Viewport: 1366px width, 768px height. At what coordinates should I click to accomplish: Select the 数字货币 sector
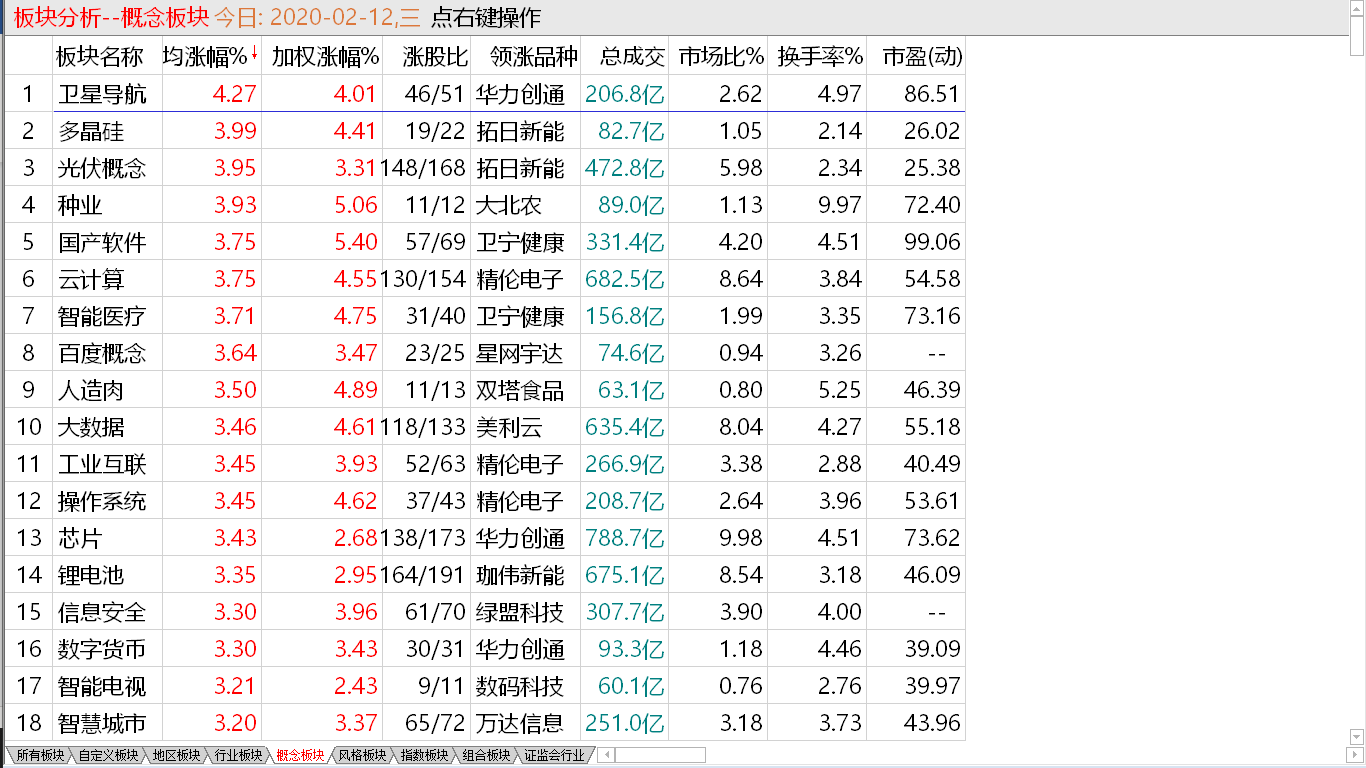pyautogui.click(x=102, y=649)
